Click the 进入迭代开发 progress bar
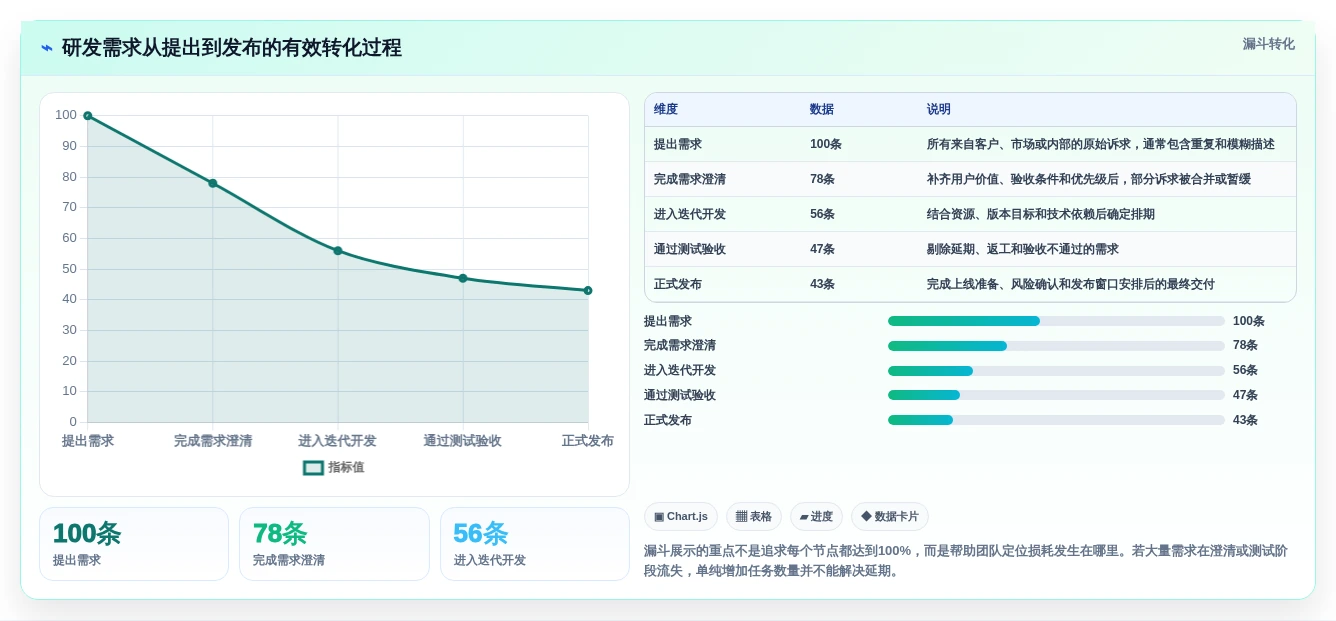This screenshot has height=621, width=1336. pyautogui.click(x=1056, y=371)
